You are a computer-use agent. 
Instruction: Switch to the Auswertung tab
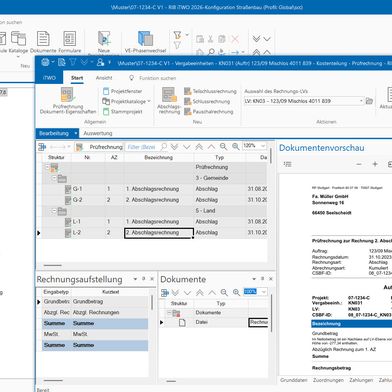98,133
